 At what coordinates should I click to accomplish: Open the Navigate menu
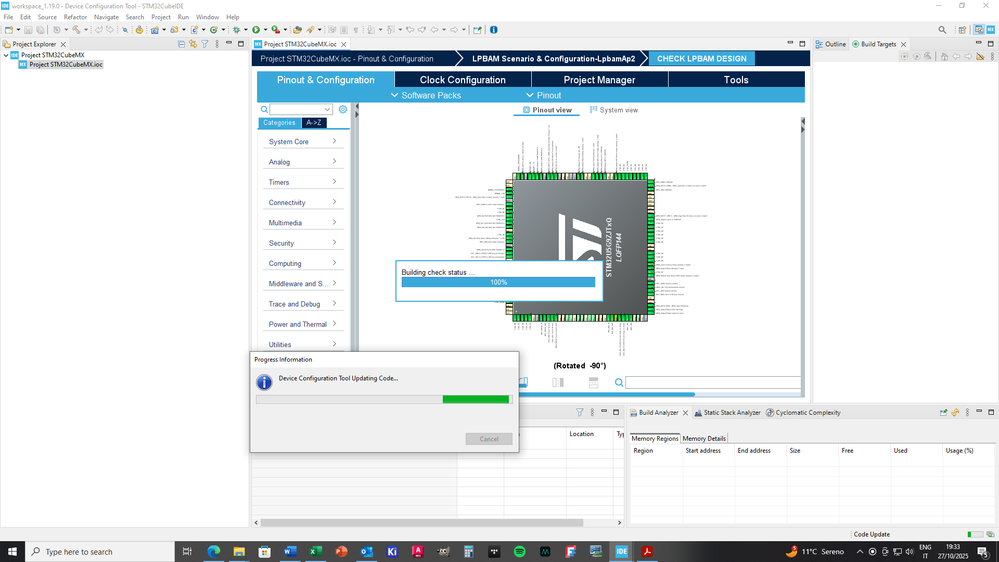(106, 17)
